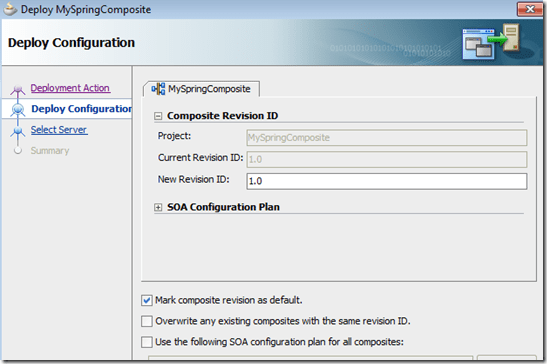Select the Deploy Configuration step
547x364 pixels.
82,109
